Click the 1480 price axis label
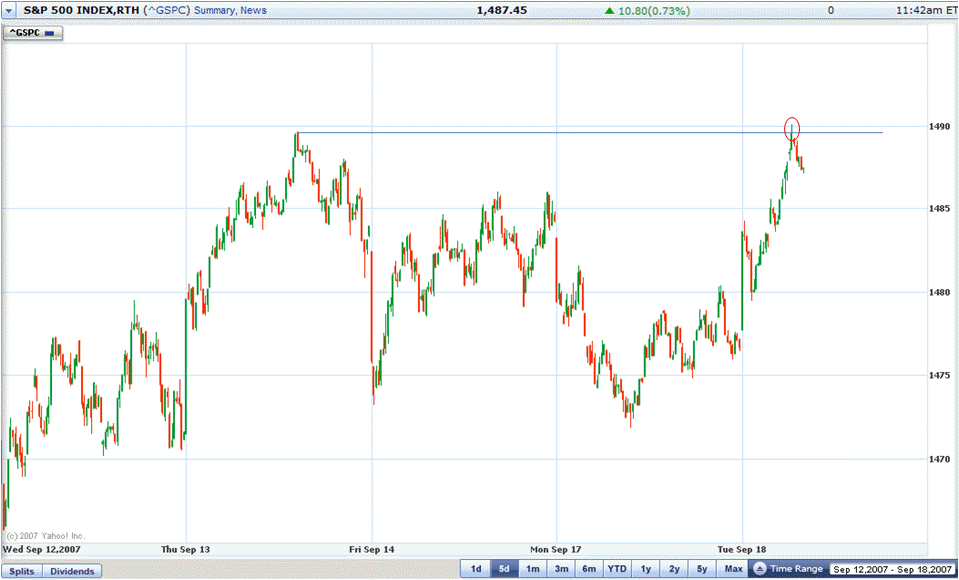959x580 pixels. pyautogui.click(x=940, y=292)
